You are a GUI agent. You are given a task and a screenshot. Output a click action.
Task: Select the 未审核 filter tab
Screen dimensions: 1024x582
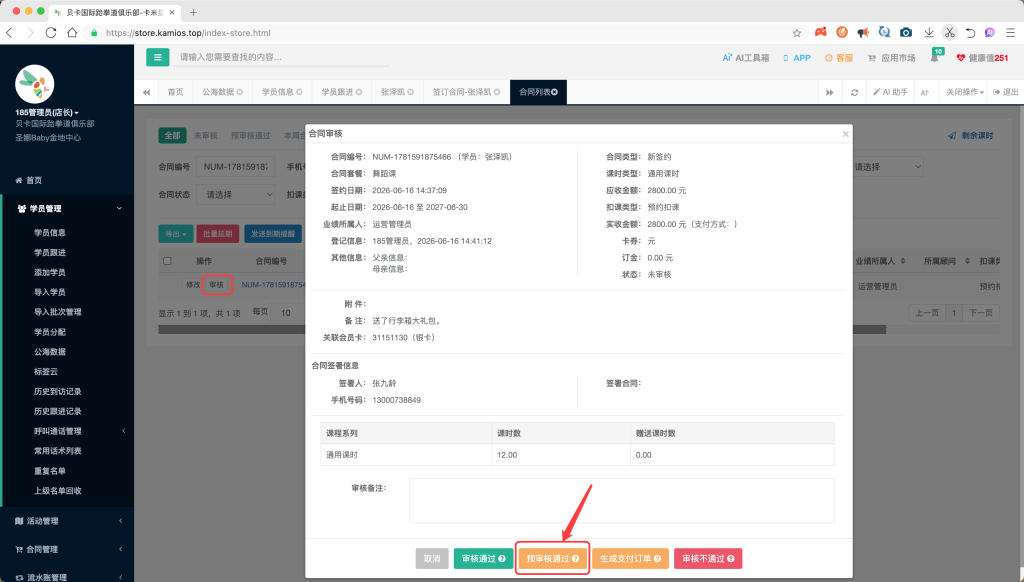(x=206, y=136)
